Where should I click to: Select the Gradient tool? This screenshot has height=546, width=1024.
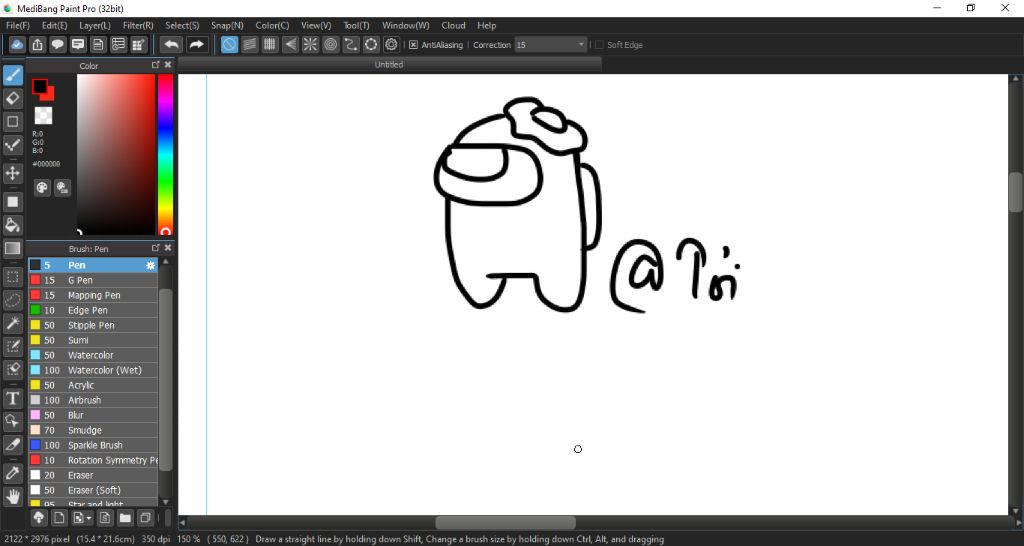(x=12, y=248)
